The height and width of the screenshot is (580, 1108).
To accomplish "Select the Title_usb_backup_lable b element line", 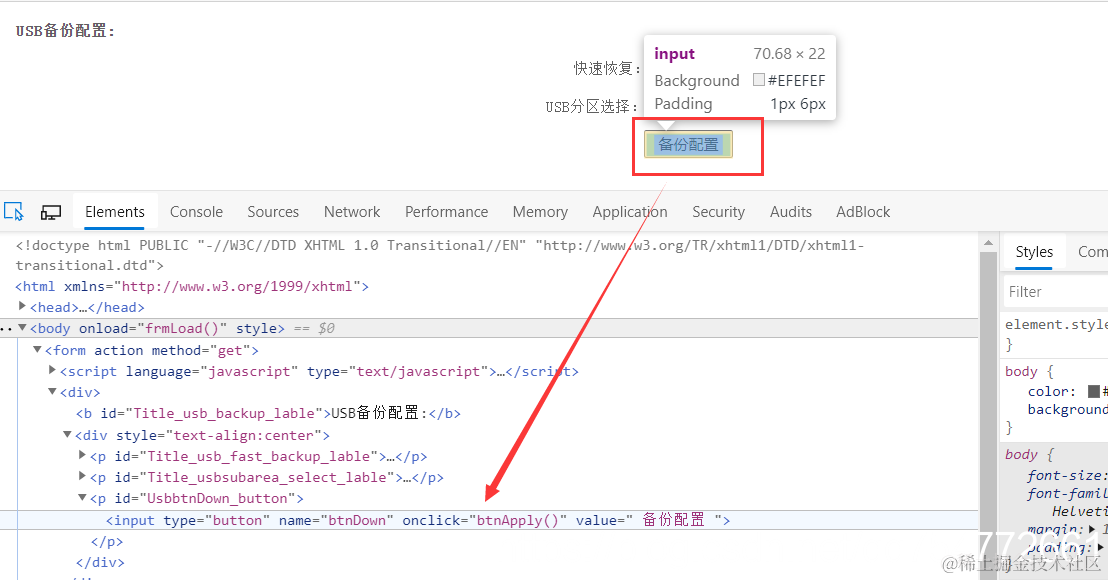I will pos(269,413).
